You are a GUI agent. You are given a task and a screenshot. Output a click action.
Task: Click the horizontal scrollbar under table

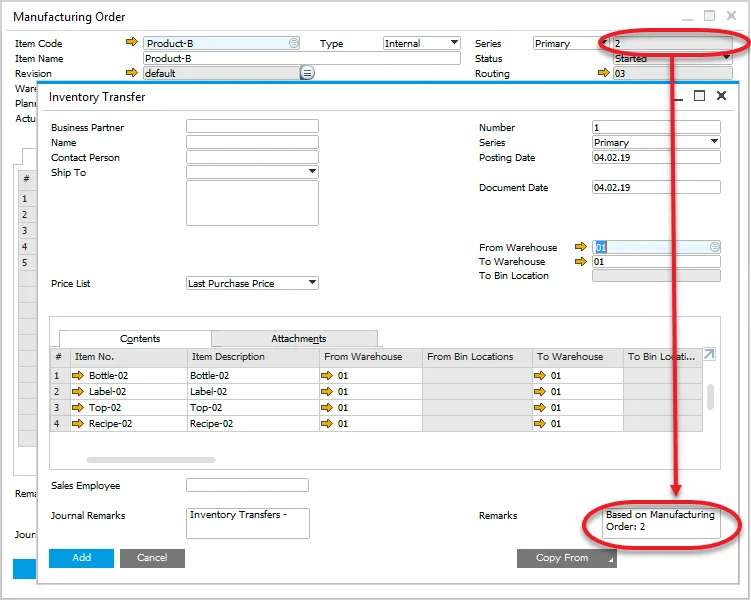pos(150,460)
